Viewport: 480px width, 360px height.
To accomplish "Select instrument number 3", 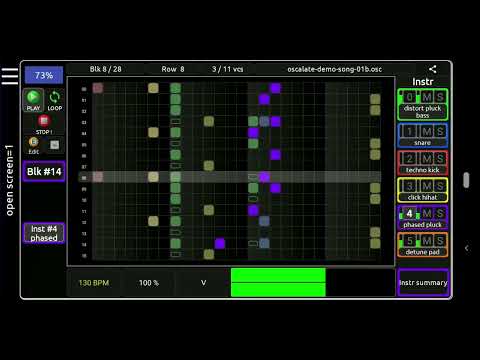I will point(410,186).
